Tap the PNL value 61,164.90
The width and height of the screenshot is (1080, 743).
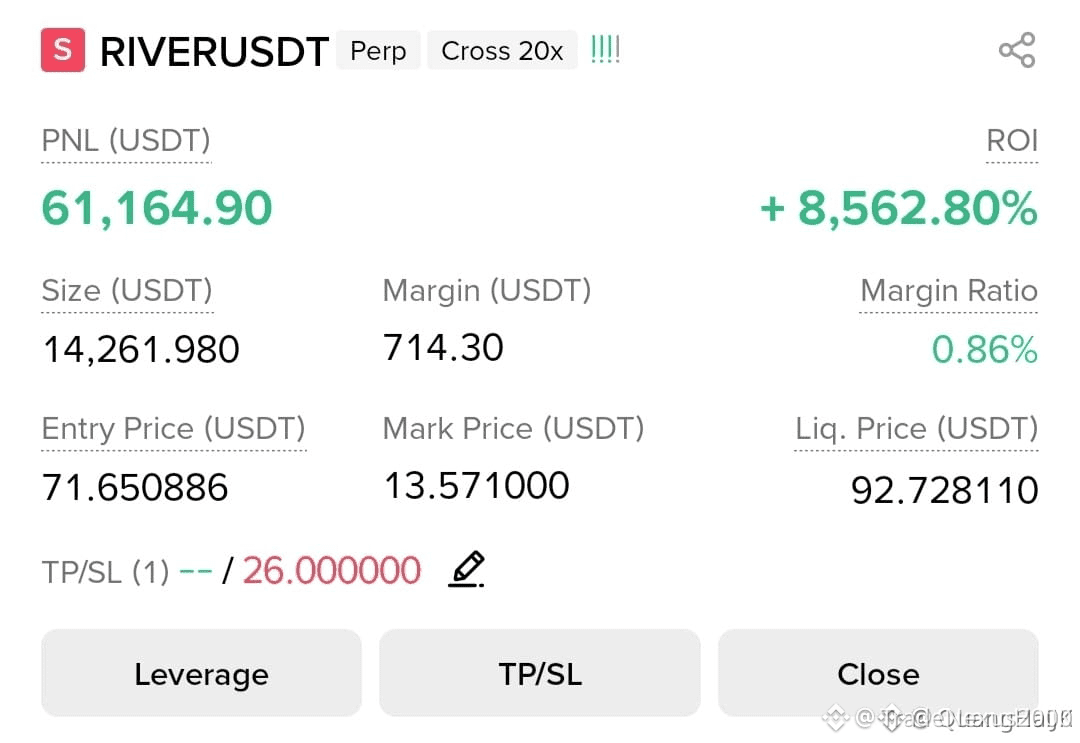[157, 208]
